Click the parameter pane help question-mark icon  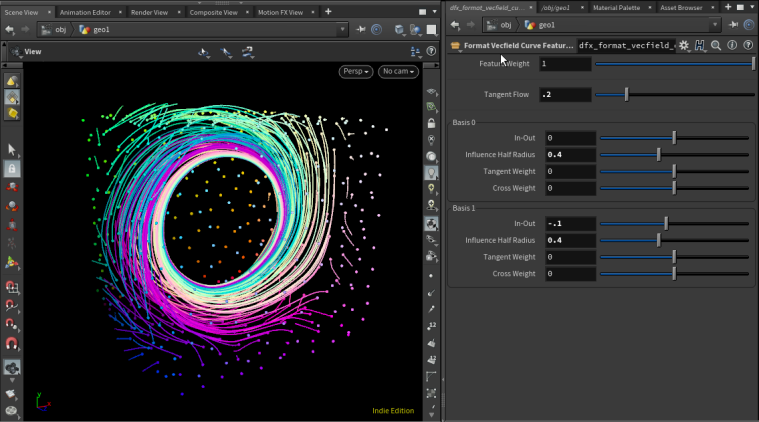[747, 45]
